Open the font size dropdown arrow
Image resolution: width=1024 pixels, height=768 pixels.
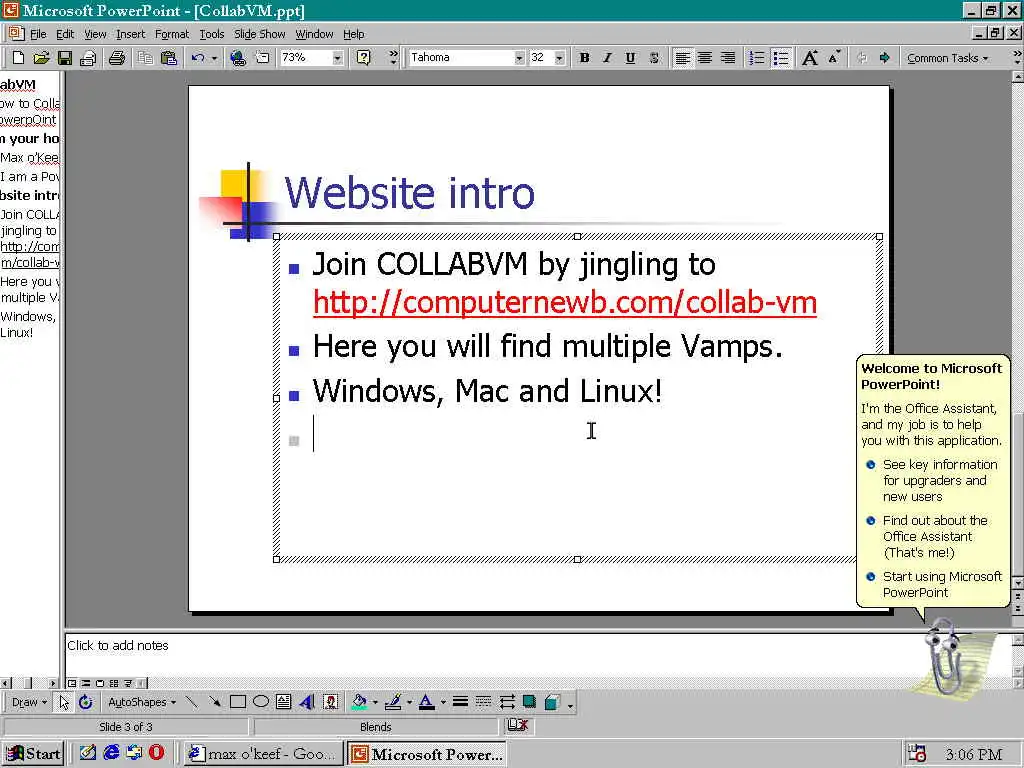[559, 58]
